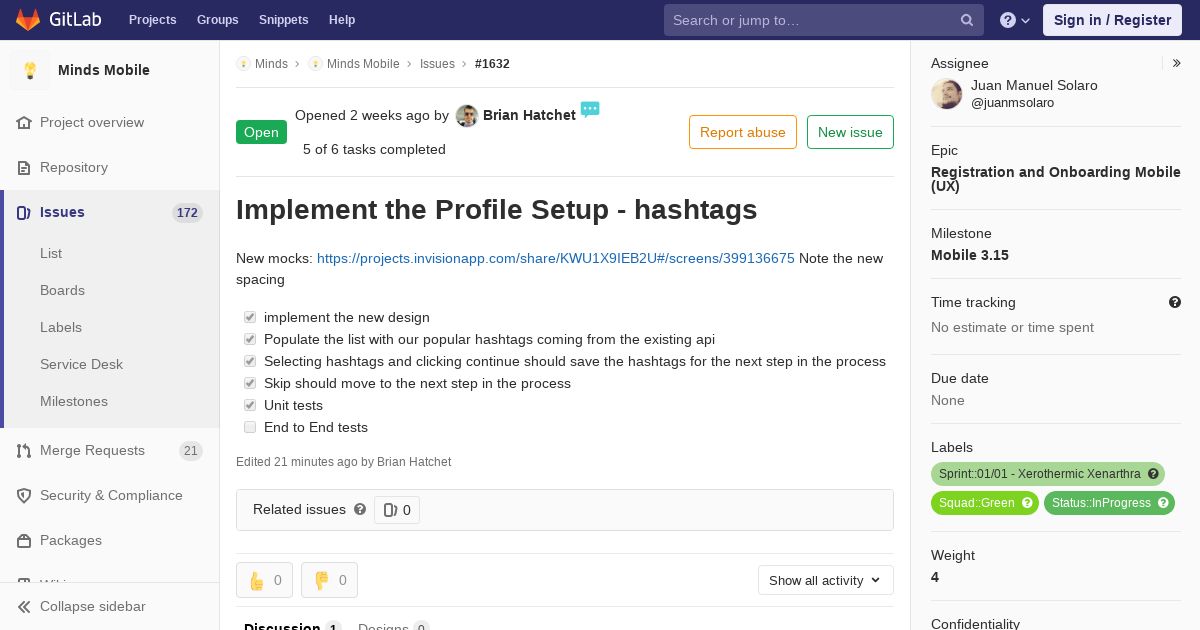Click the help icon on Squad::Green label
1200x630 pixels.
pyautogui.click(x=1027, y=503)
